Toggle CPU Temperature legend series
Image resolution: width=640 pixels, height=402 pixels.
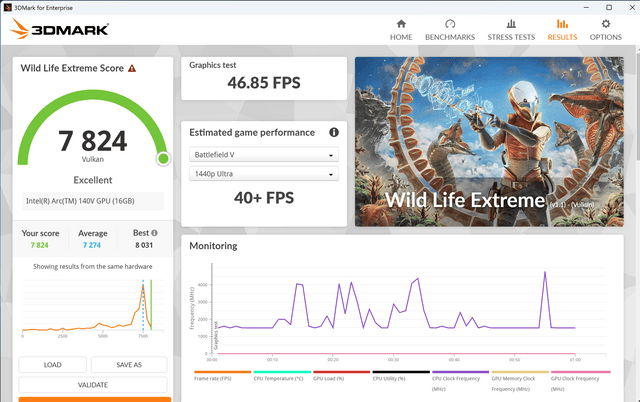point(282,376)
